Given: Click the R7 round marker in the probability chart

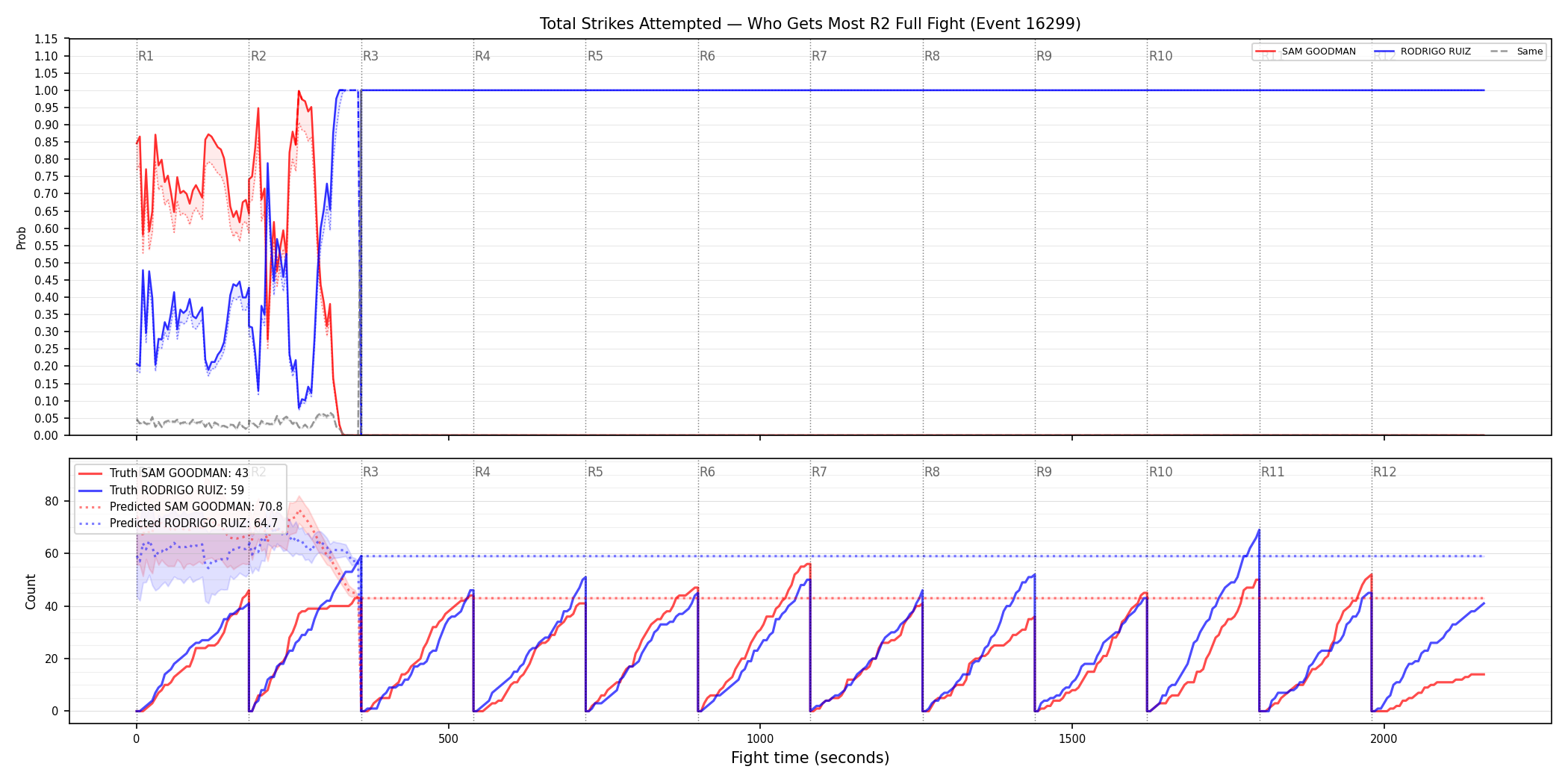Looking at the screenshot, I should [x=819, y=56].
